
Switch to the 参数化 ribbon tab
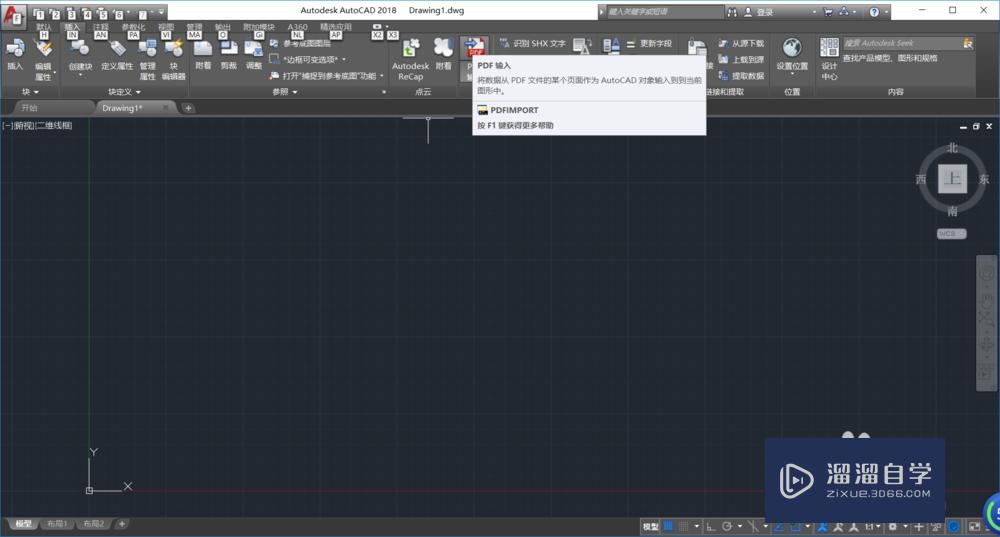coord(133,27)
